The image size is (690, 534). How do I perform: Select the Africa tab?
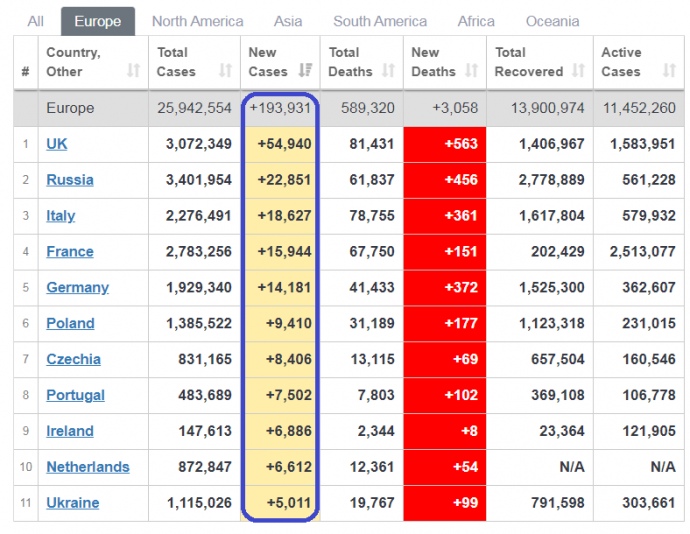pos(476,21)
